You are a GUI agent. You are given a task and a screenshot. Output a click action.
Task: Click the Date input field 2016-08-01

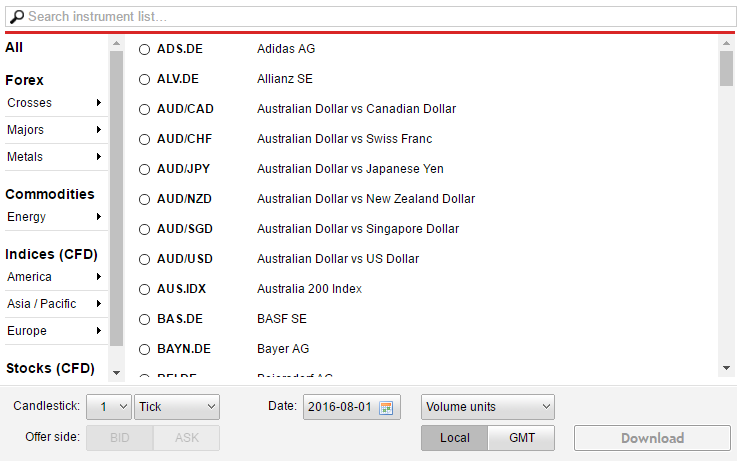(352, 407)
